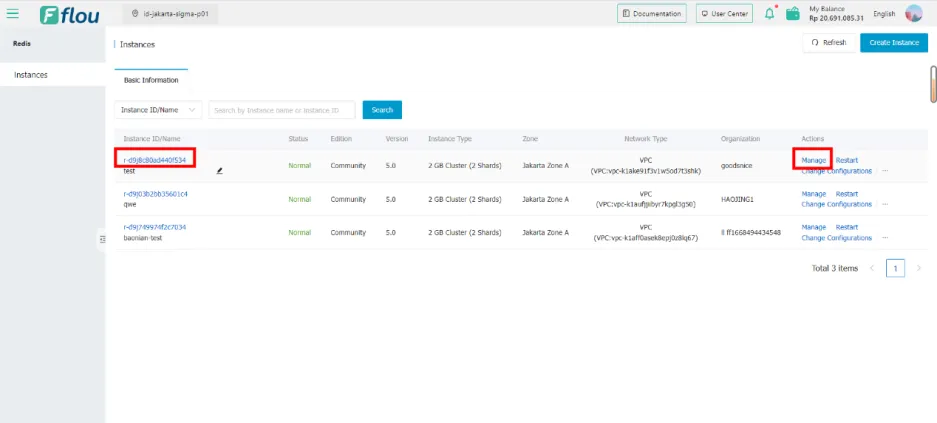Go to next page arrow

pyautogui.click(x=918, y=268)
